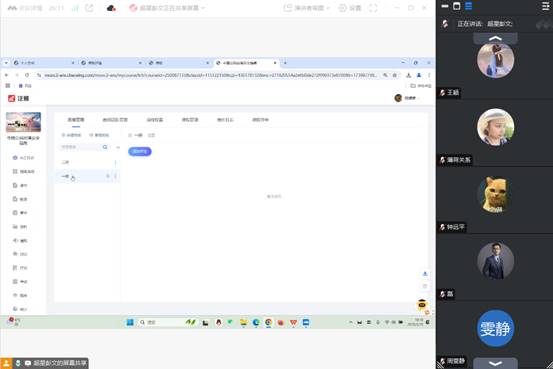Click the yellow robot assistant icon
This screenshot has width=553, height=369.
pyautogui.click(x=422, y=304)
